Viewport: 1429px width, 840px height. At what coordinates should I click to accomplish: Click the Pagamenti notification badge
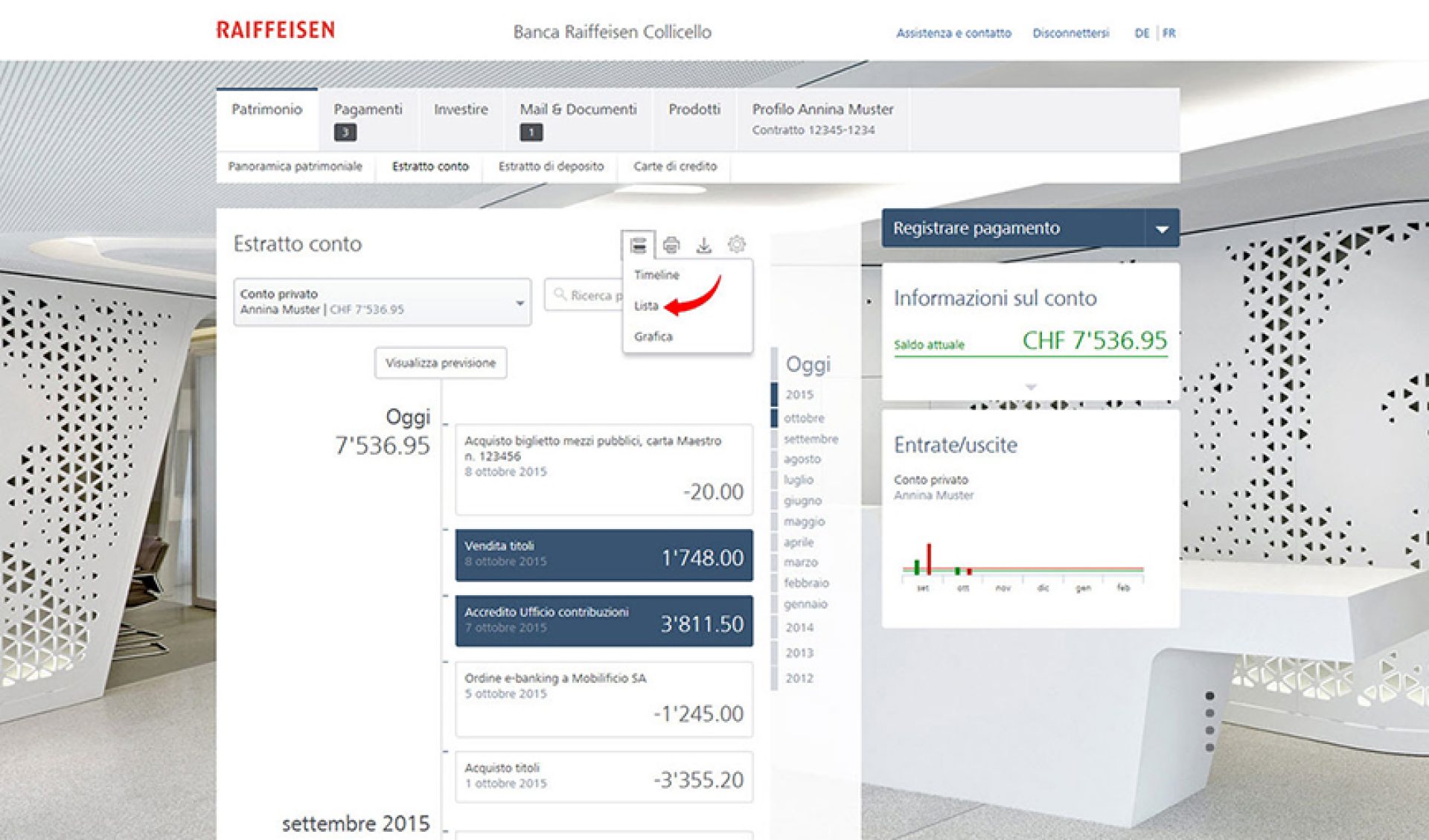(345, 132)
